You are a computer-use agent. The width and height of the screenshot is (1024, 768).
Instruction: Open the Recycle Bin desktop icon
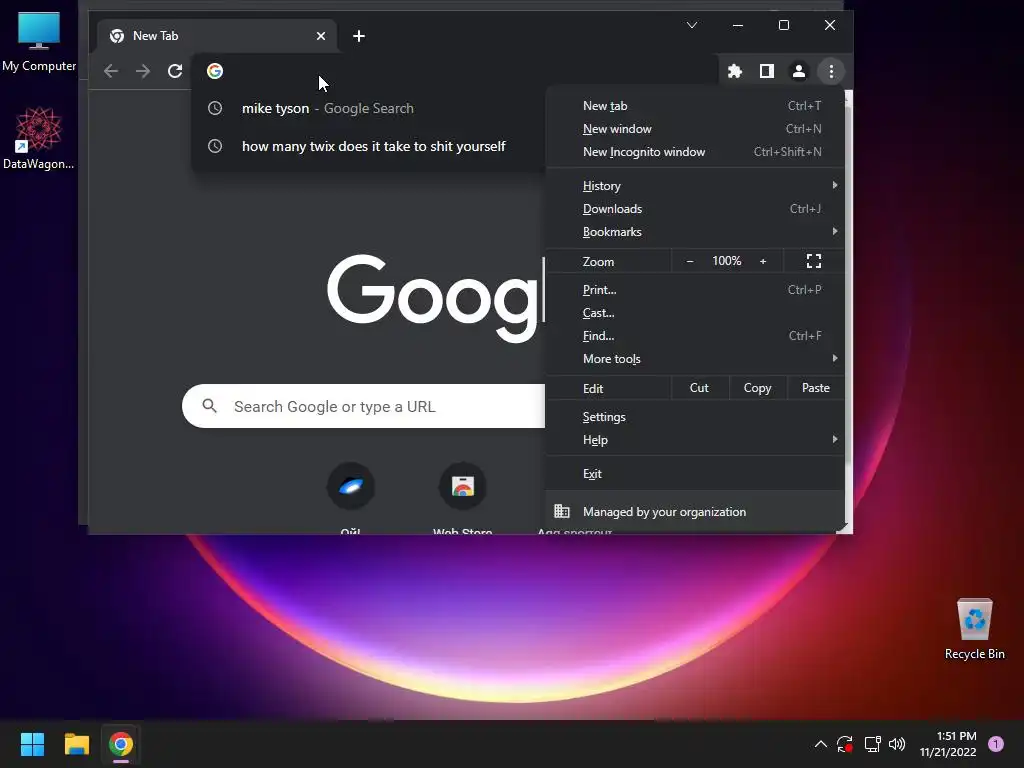(974, 629)
